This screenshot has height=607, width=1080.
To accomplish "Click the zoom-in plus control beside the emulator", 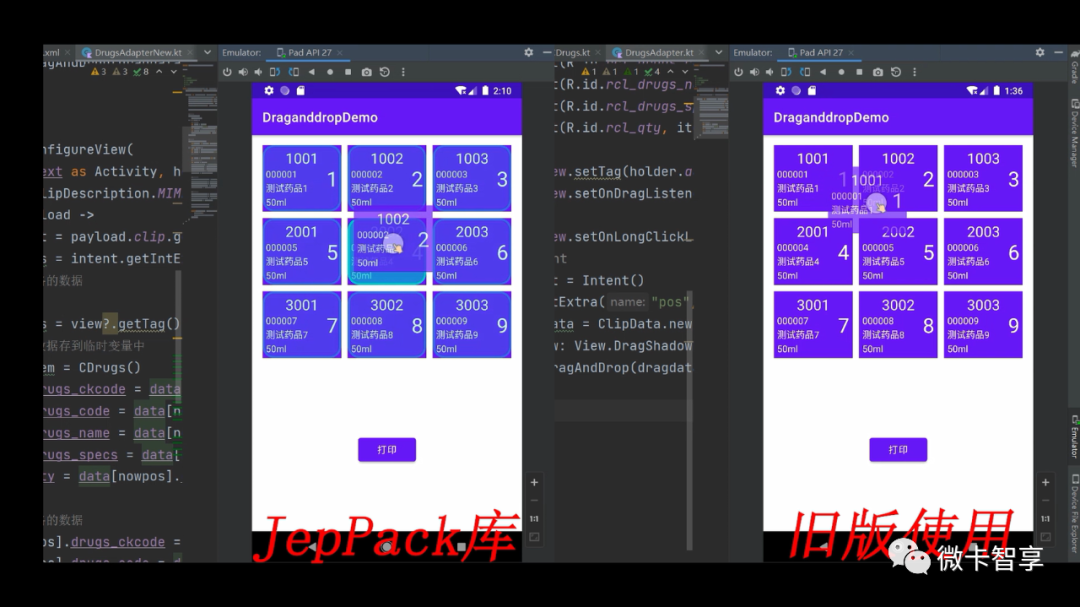I will (x=535, y=482).
